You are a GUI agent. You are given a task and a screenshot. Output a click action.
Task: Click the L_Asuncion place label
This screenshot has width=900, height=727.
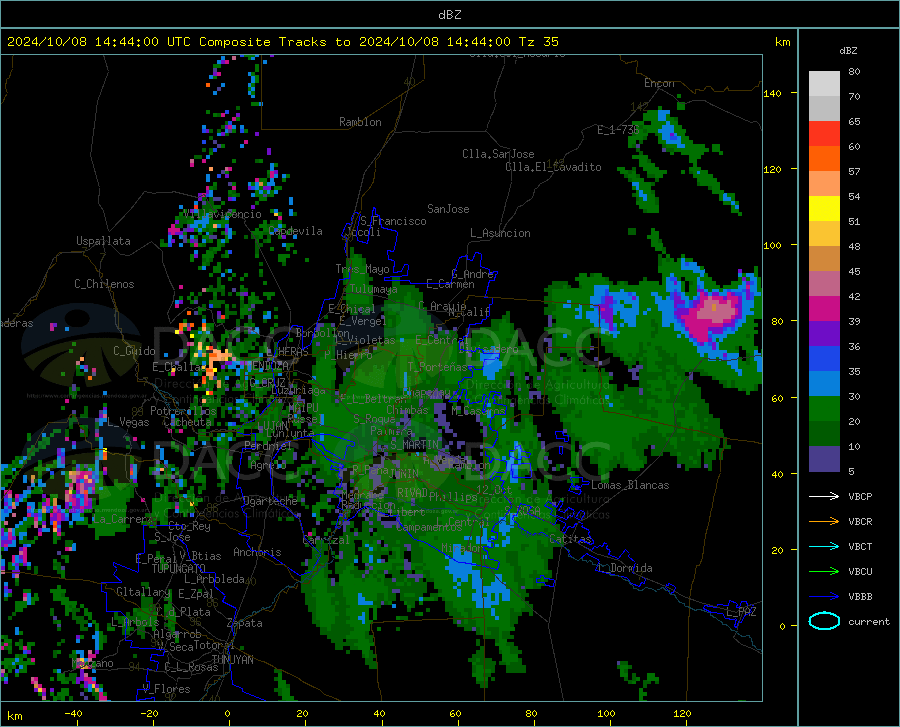click(x=500, y=233)
